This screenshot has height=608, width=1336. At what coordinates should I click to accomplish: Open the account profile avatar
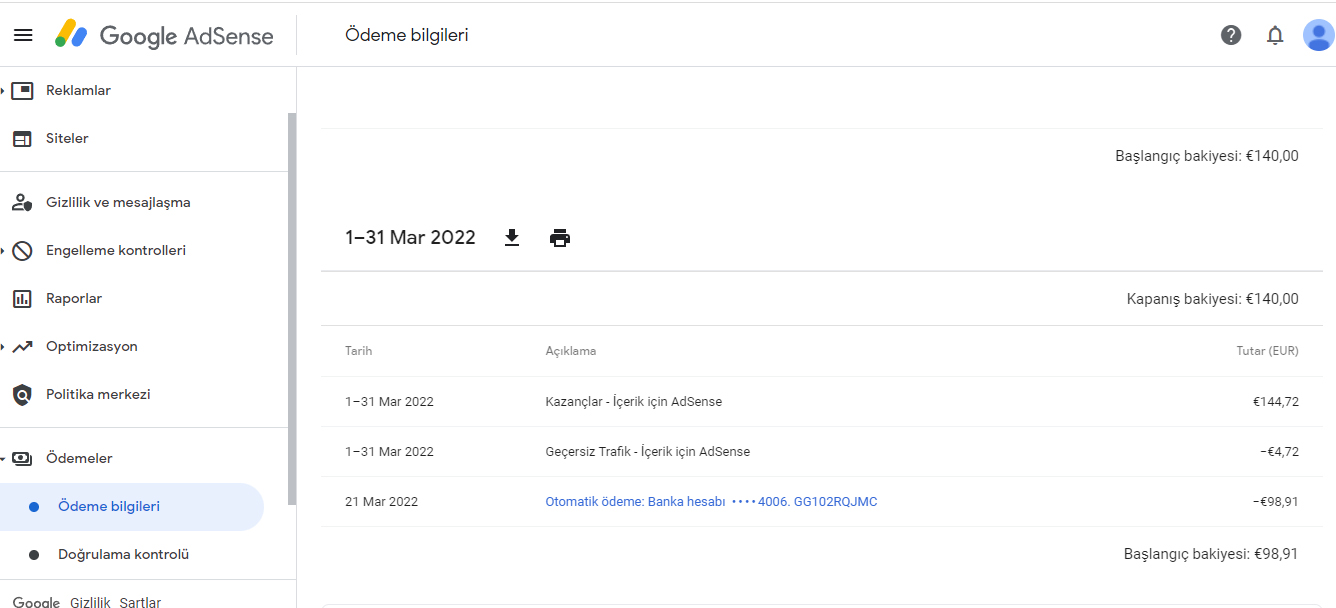coord(1318,35)
